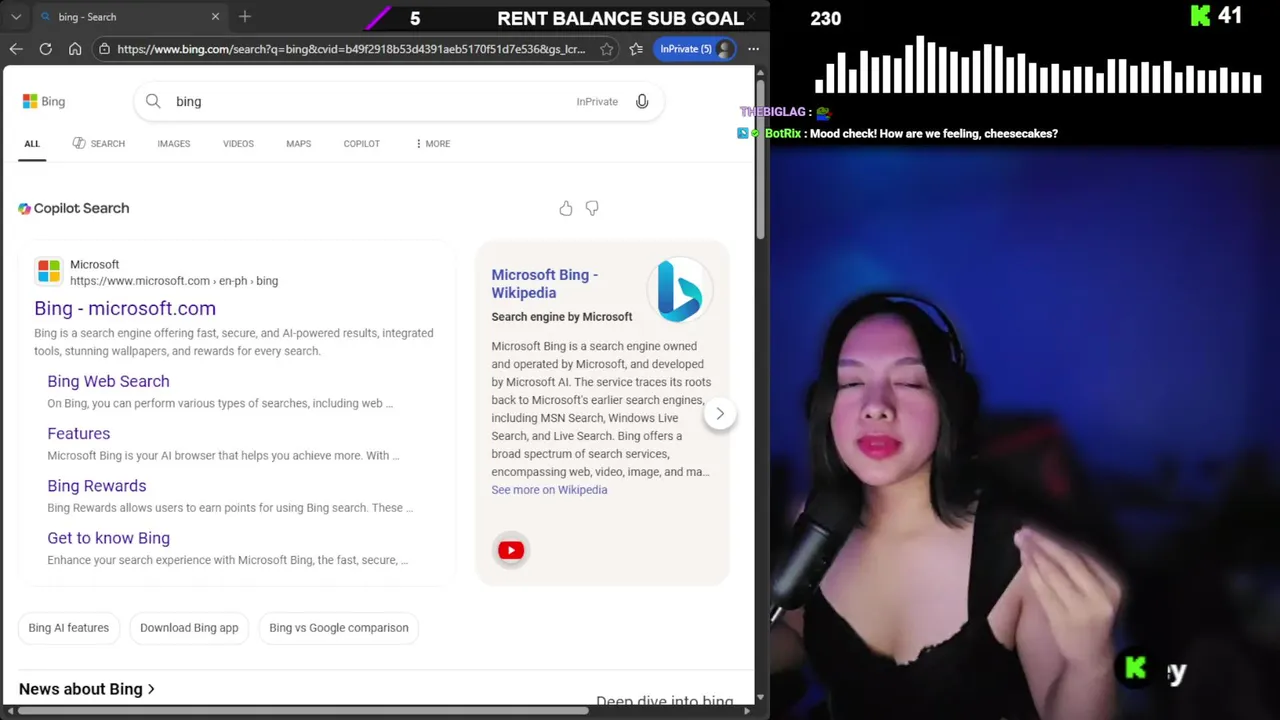Select the 'Bing AI features' suggestion chip
This screenshot has height=720, width=1280.
[x=68, y=628]
